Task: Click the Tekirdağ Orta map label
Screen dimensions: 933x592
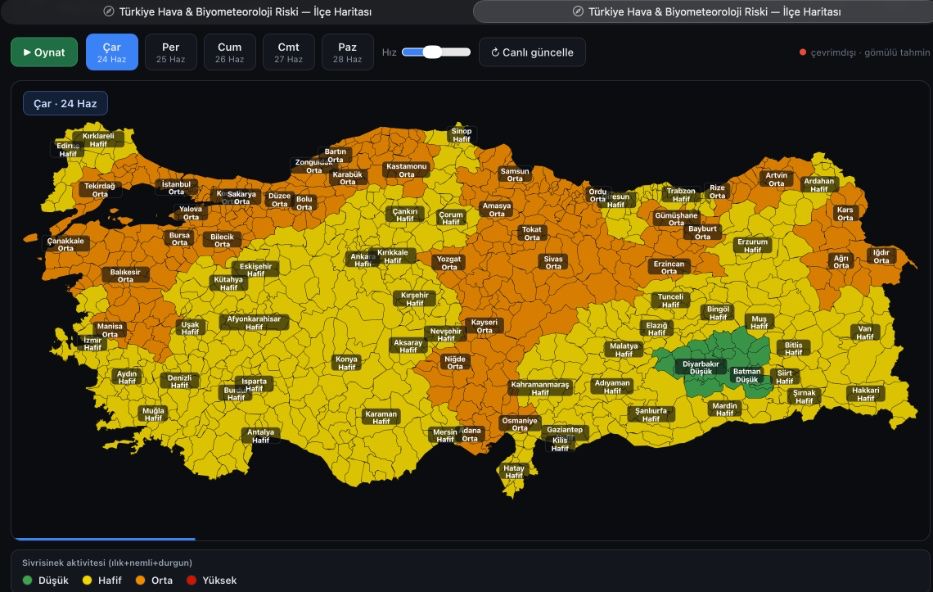Action: click(x=99, y=190)
